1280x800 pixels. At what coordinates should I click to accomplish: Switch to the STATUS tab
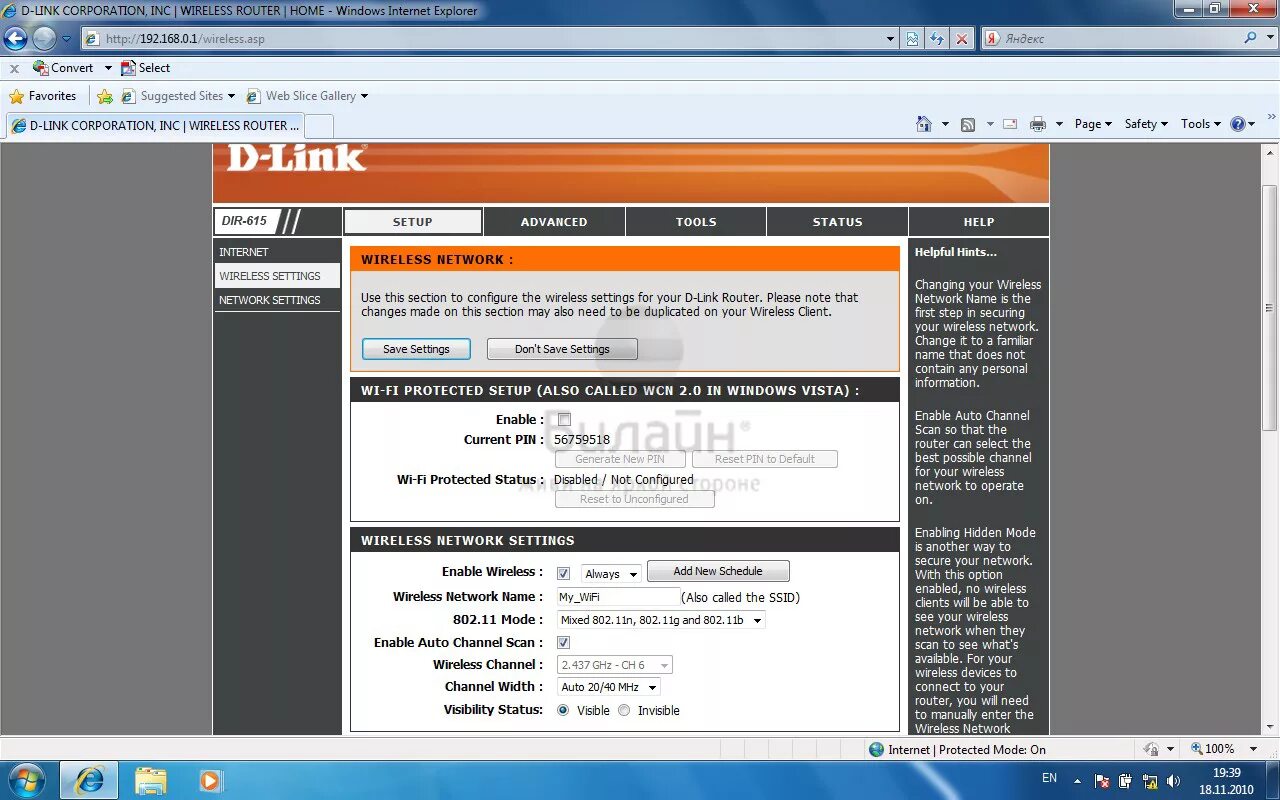(838, 222)
